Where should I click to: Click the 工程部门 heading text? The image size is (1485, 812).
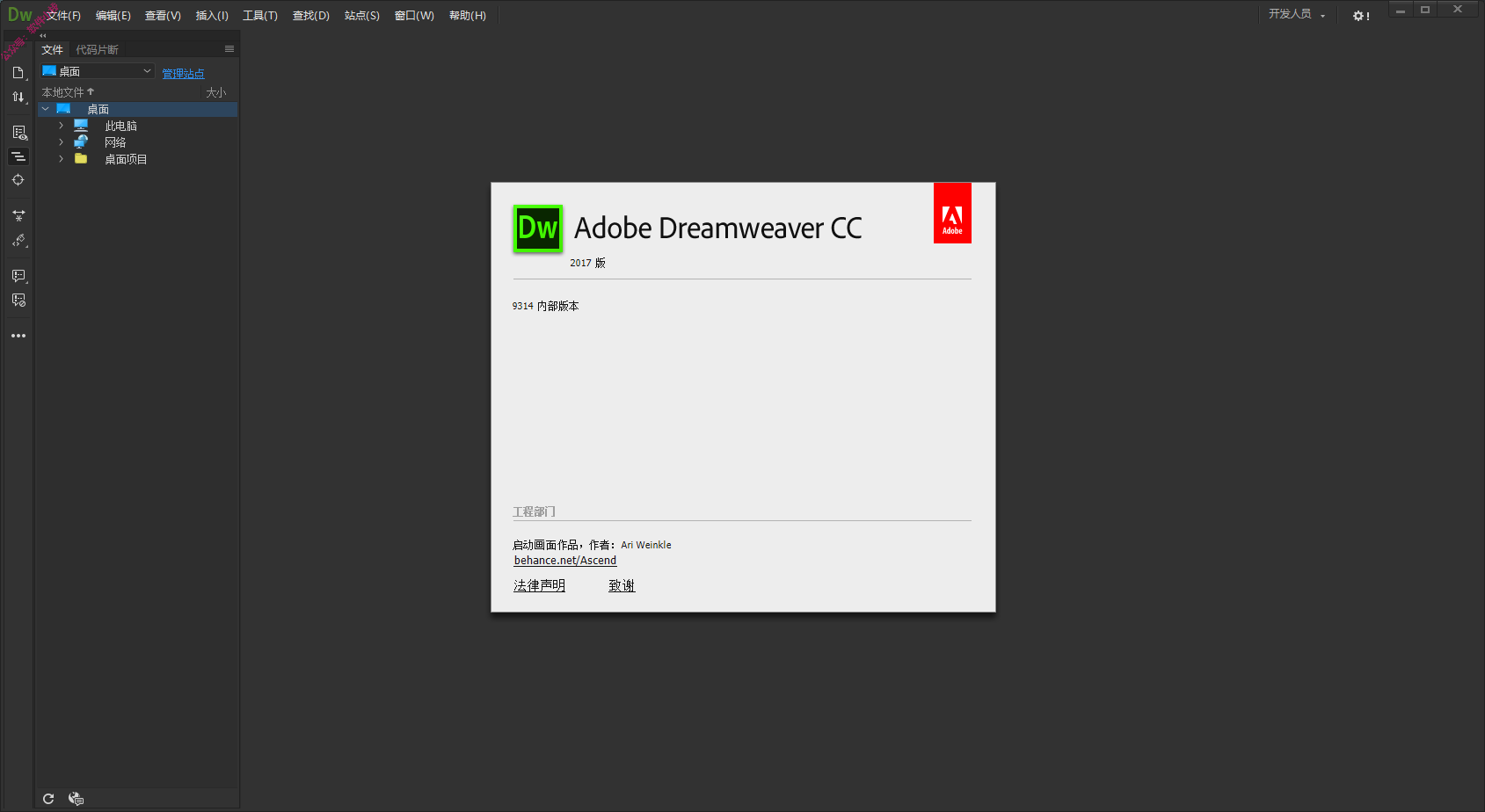tap(535, 511)
